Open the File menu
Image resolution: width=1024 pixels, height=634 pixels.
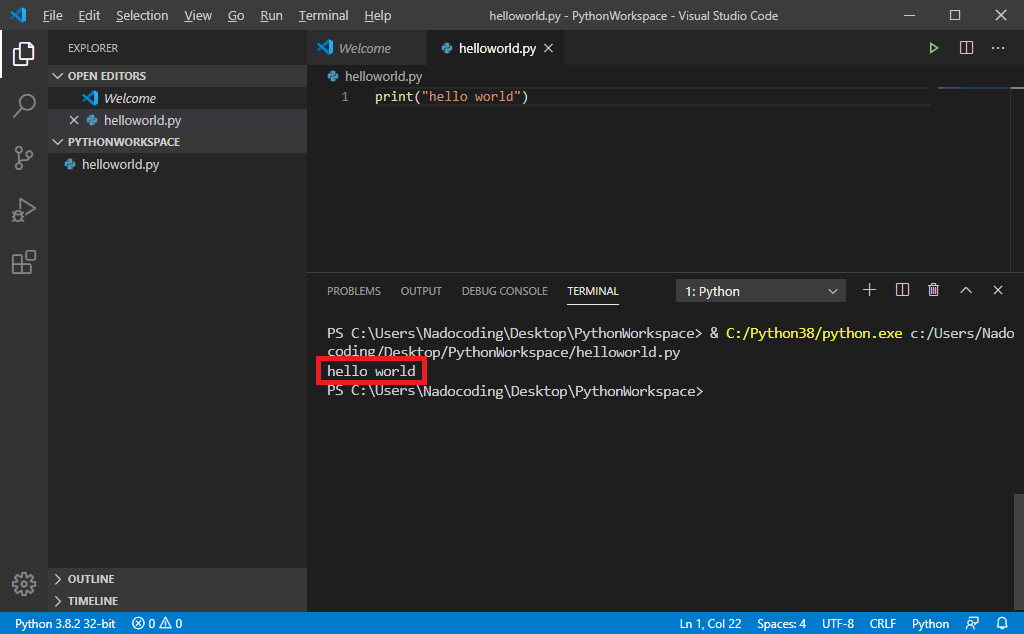[52, 15]
